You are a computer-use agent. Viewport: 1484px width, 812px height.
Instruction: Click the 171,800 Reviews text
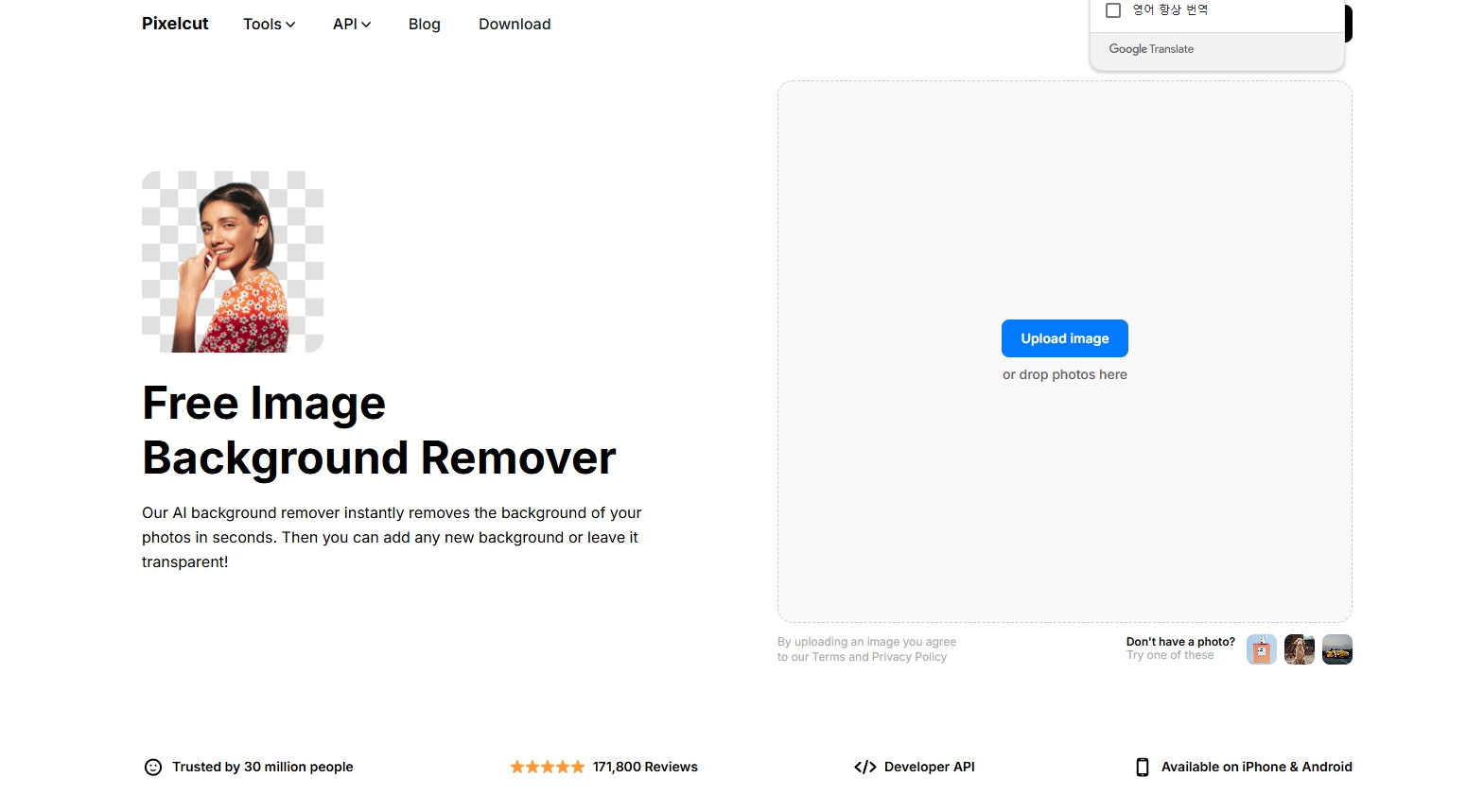click(645, 767)
